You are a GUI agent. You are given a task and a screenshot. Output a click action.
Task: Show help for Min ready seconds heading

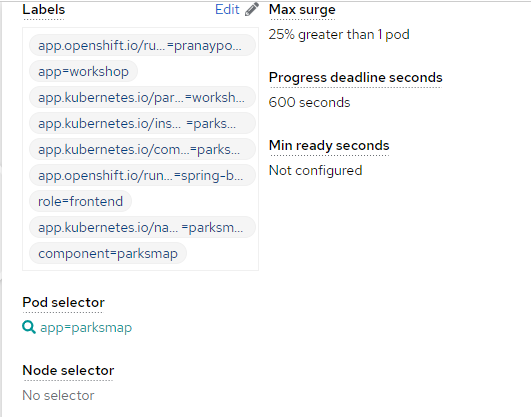329,146
